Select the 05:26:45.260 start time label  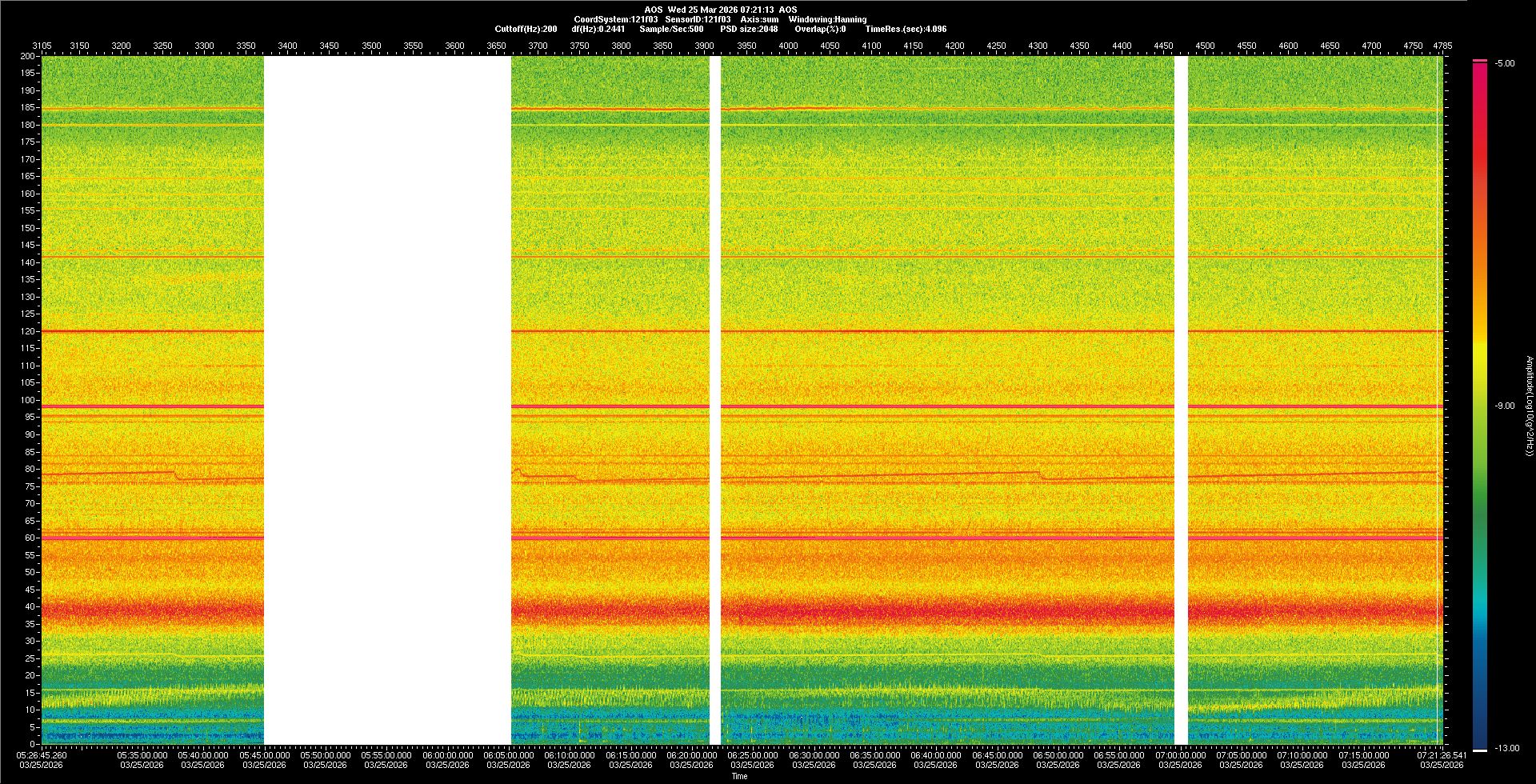pos(42,754)
